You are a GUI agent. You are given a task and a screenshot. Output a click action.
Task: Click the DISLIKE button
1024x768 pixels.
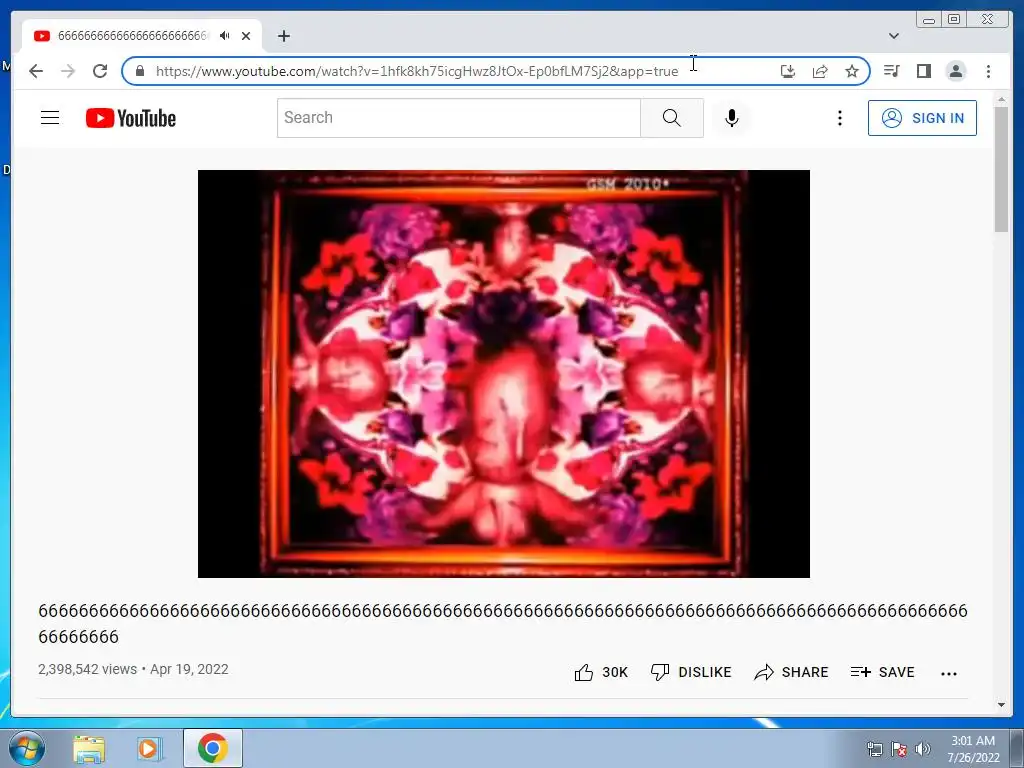tap(691, 672)
